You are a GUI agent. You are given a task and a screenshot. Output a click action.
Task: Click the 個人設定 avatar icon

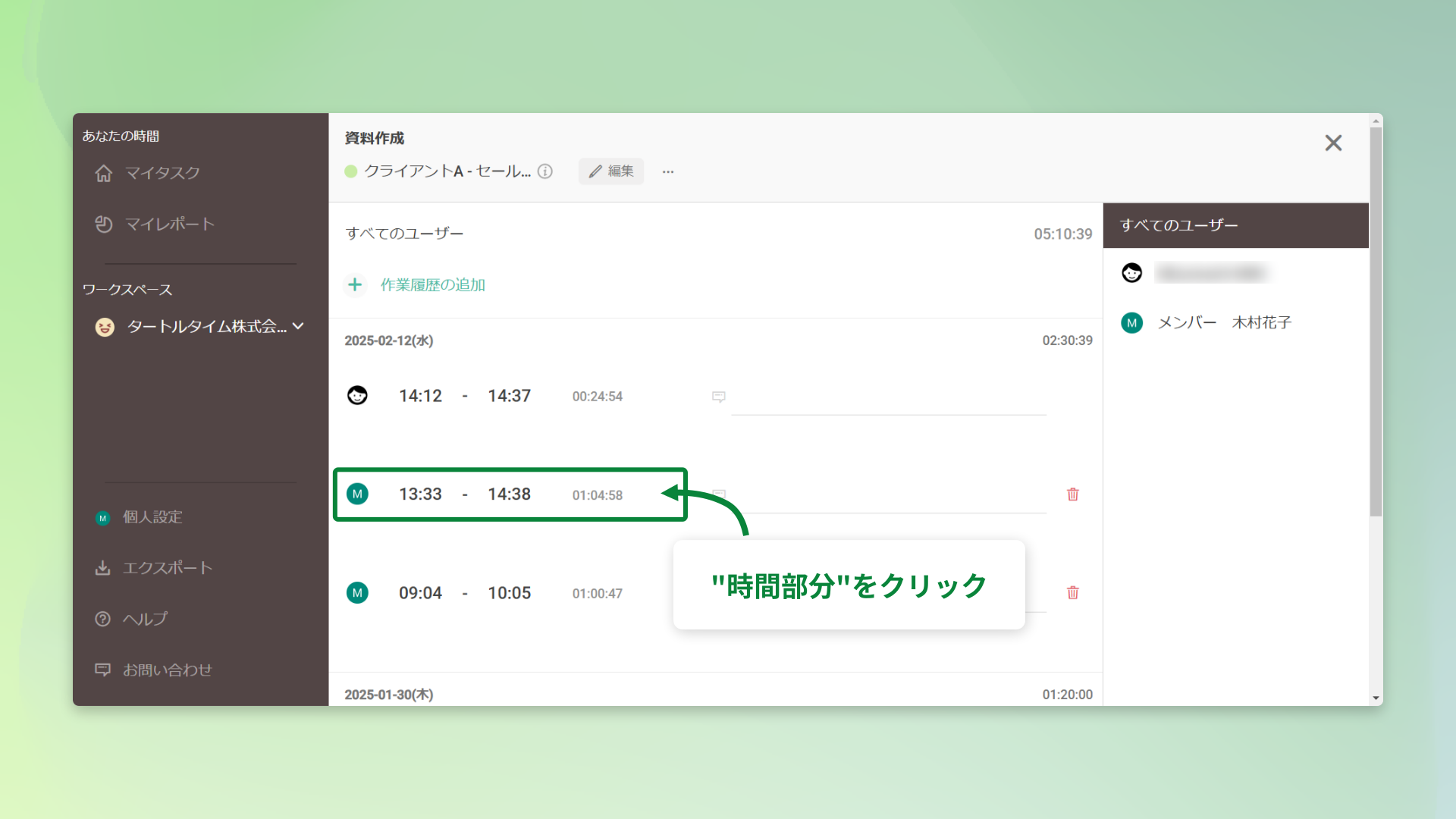(x=103, y=518)
